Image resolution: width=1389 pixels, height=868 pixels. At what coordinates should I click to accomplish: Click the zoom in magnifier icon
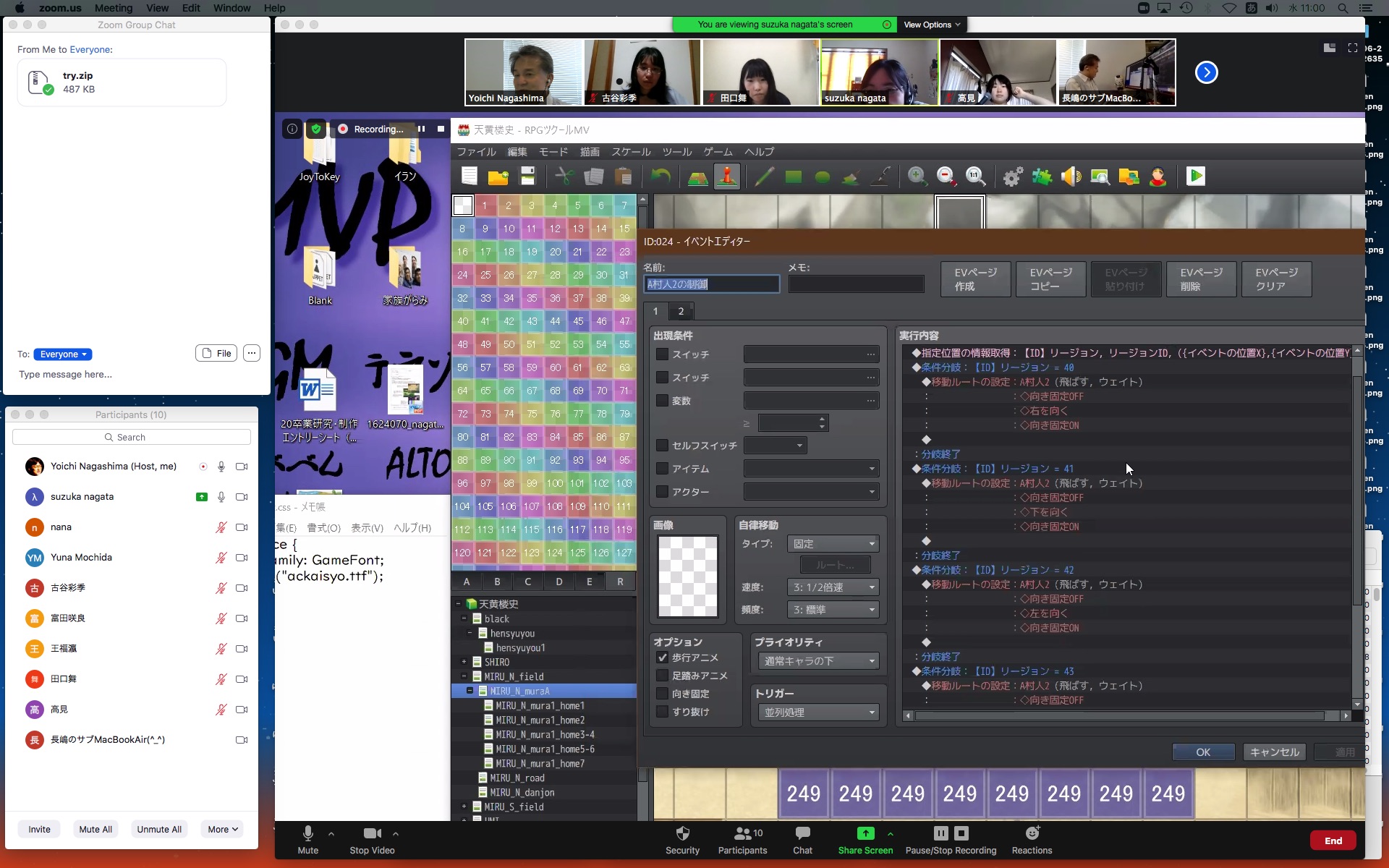pos(917,176)
